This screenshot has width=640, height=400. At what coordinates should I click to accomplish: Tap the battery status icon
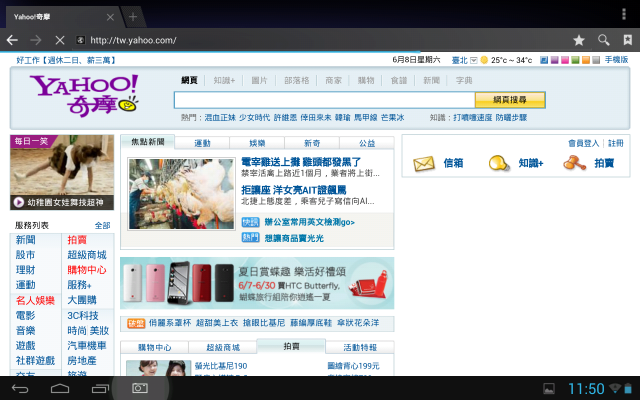(x=628, y=389)
